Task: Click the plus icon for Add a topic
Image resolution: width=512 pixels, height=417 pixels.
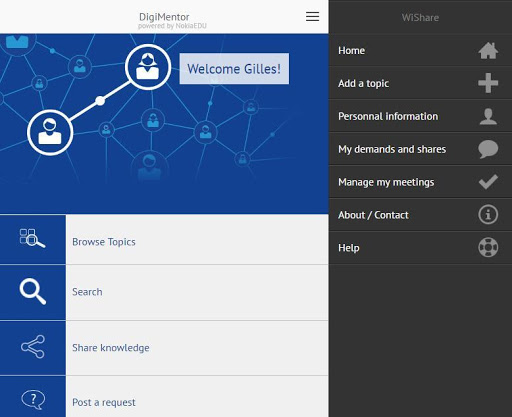Action: 488,83
